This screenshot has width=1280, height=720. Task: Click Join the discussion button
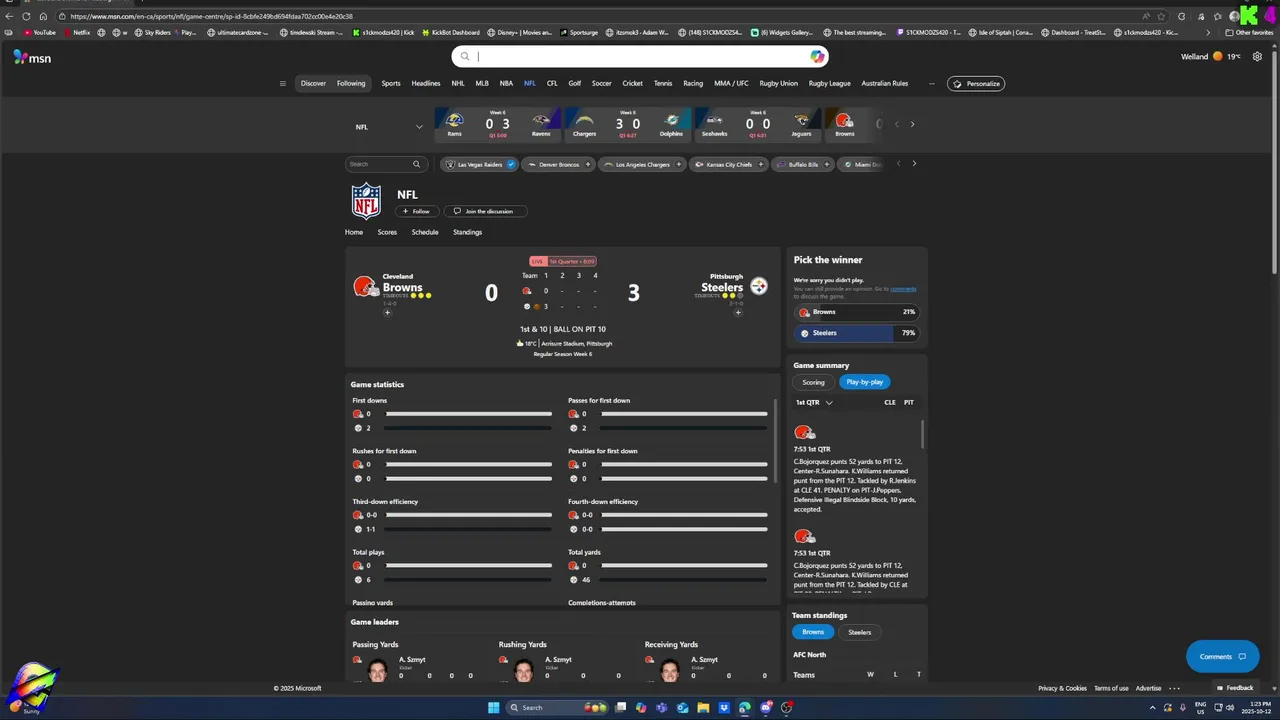coord(484,211)
